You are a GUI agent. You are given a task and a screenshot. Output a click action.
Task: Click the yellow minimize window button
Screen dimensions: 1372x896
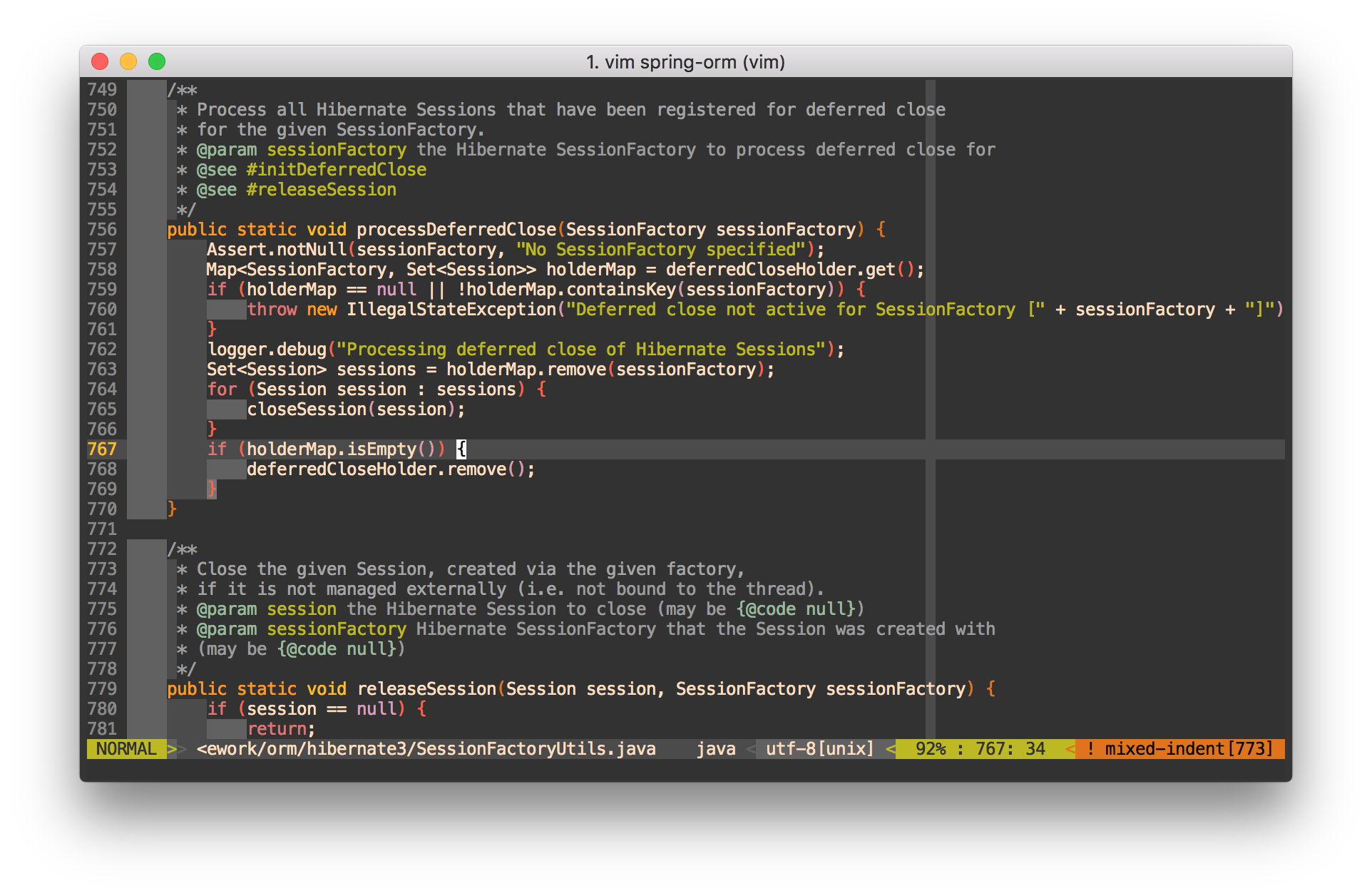pyautogui.click(x=128, y=62)
